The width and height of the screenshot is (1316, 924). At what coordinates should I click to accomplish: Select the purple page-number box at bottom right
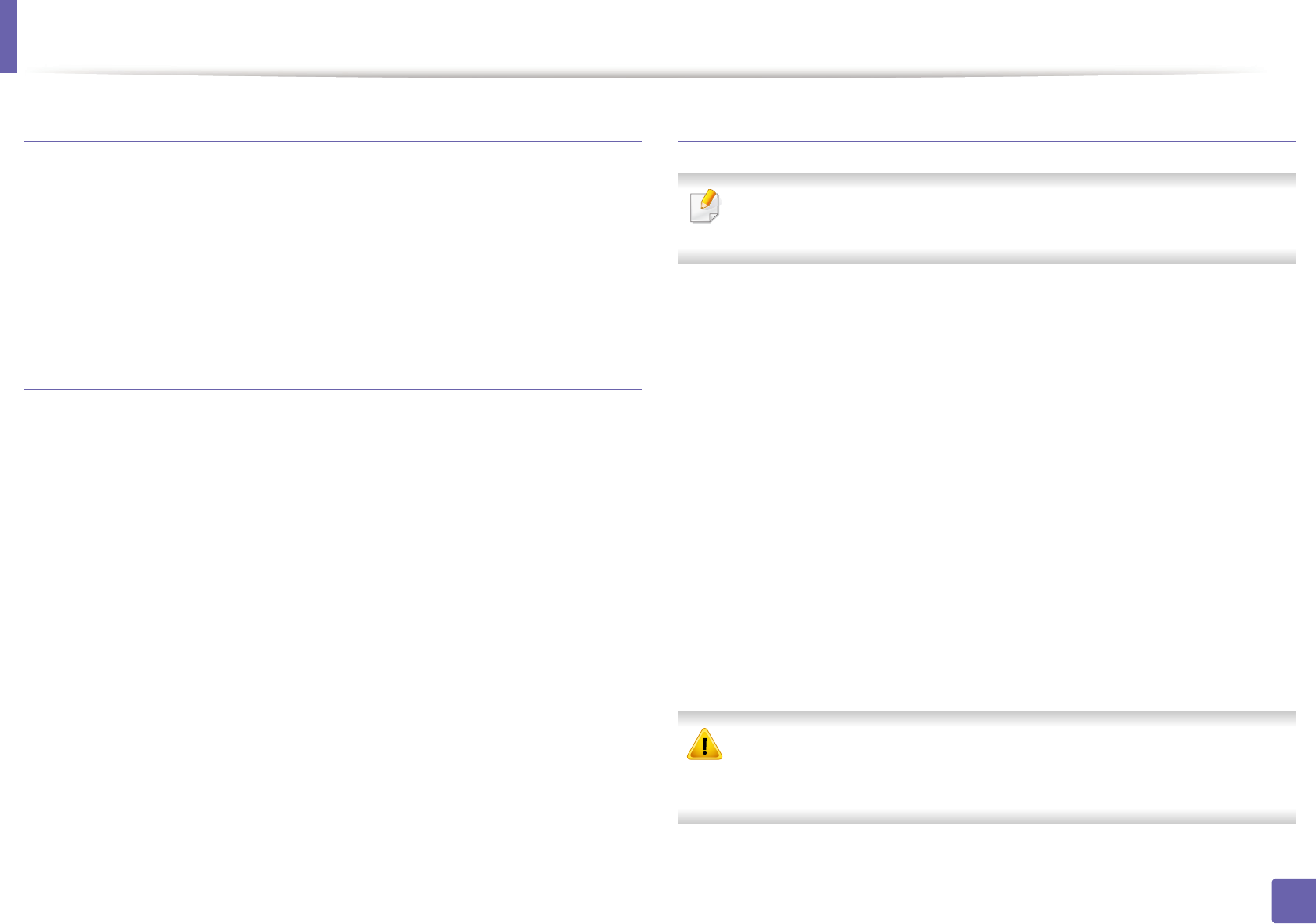(1293, 900)
